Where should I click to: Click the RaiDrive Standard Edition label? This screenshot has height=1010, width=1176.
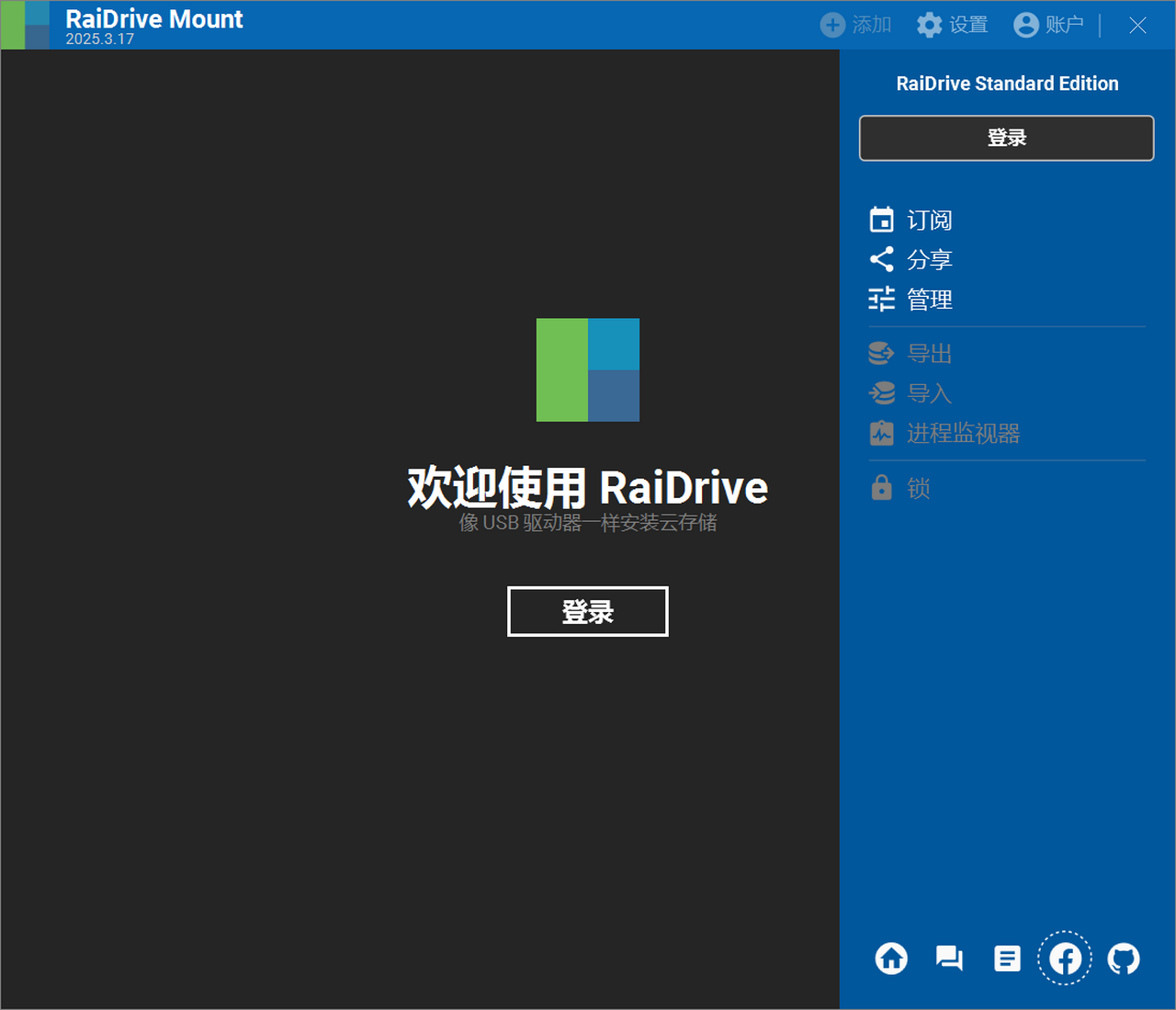pos(1007,83)
